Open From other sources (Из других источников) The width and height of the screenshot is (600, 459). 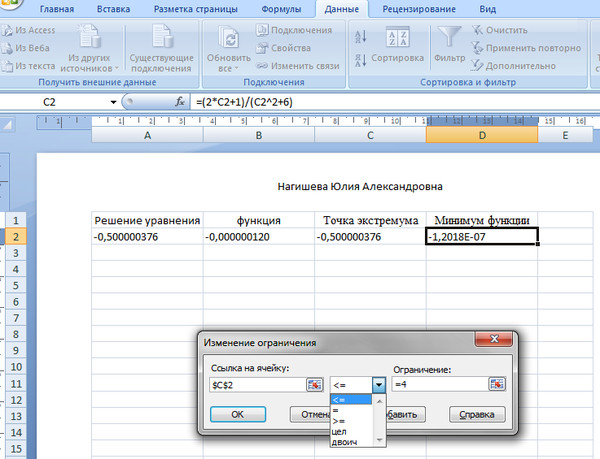pyautogui.click(x=90, y=48)
